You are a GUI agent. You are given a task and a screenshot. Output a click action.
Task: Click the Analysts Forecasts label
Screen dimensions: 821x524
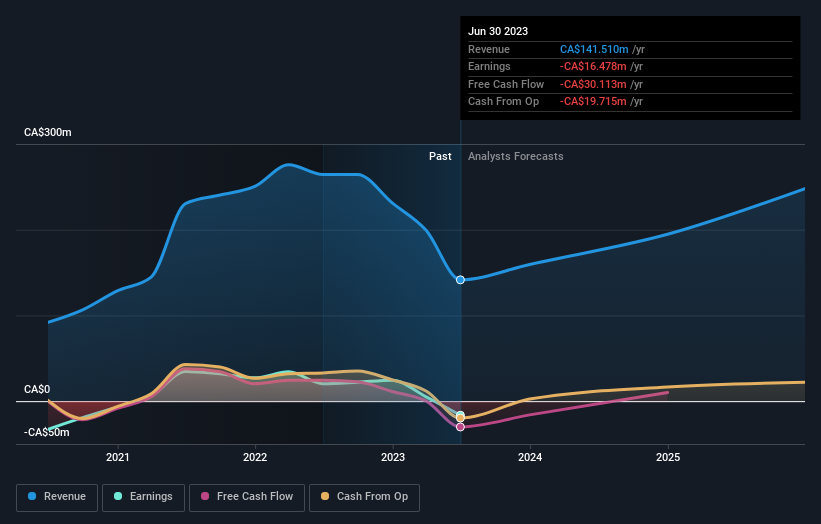tap(516, 157)
